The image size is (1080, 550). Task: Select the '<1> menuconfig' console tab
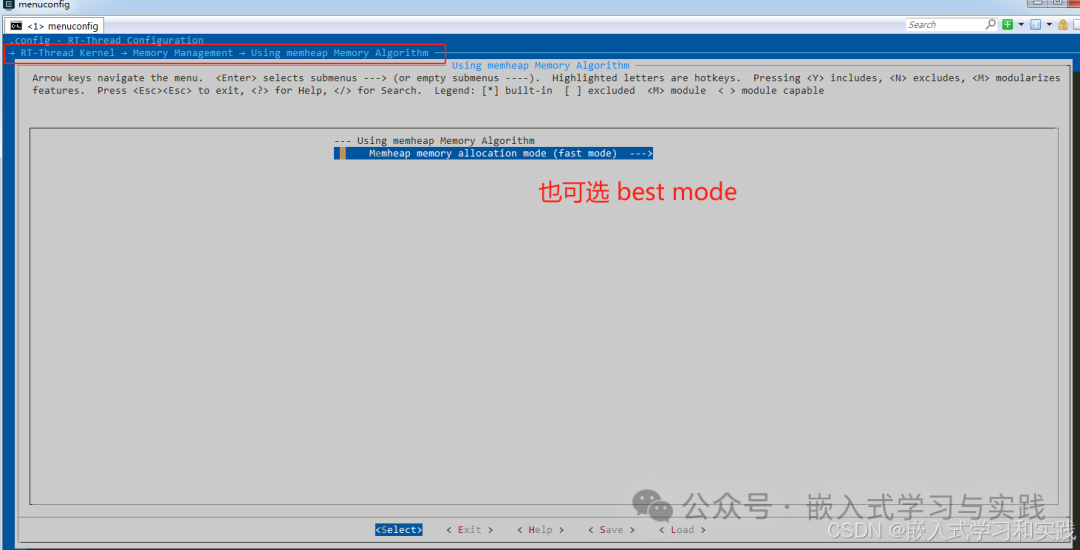click(x=54, y=26)
